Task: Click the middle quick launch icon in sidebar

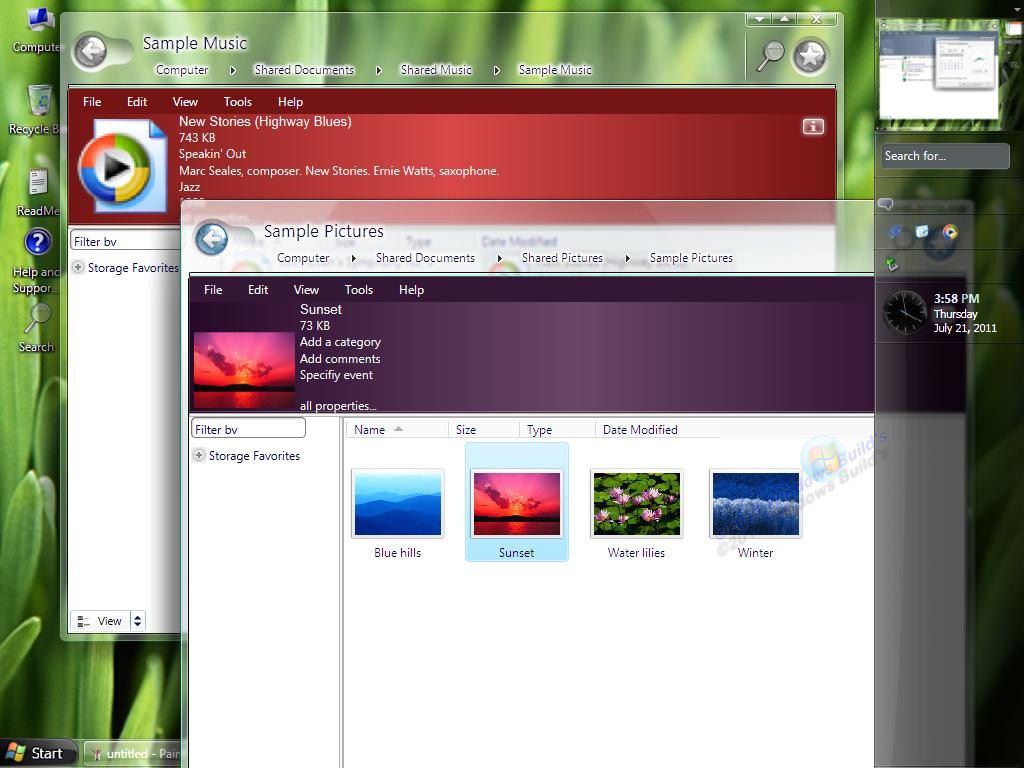Action: tap(922, 231)
